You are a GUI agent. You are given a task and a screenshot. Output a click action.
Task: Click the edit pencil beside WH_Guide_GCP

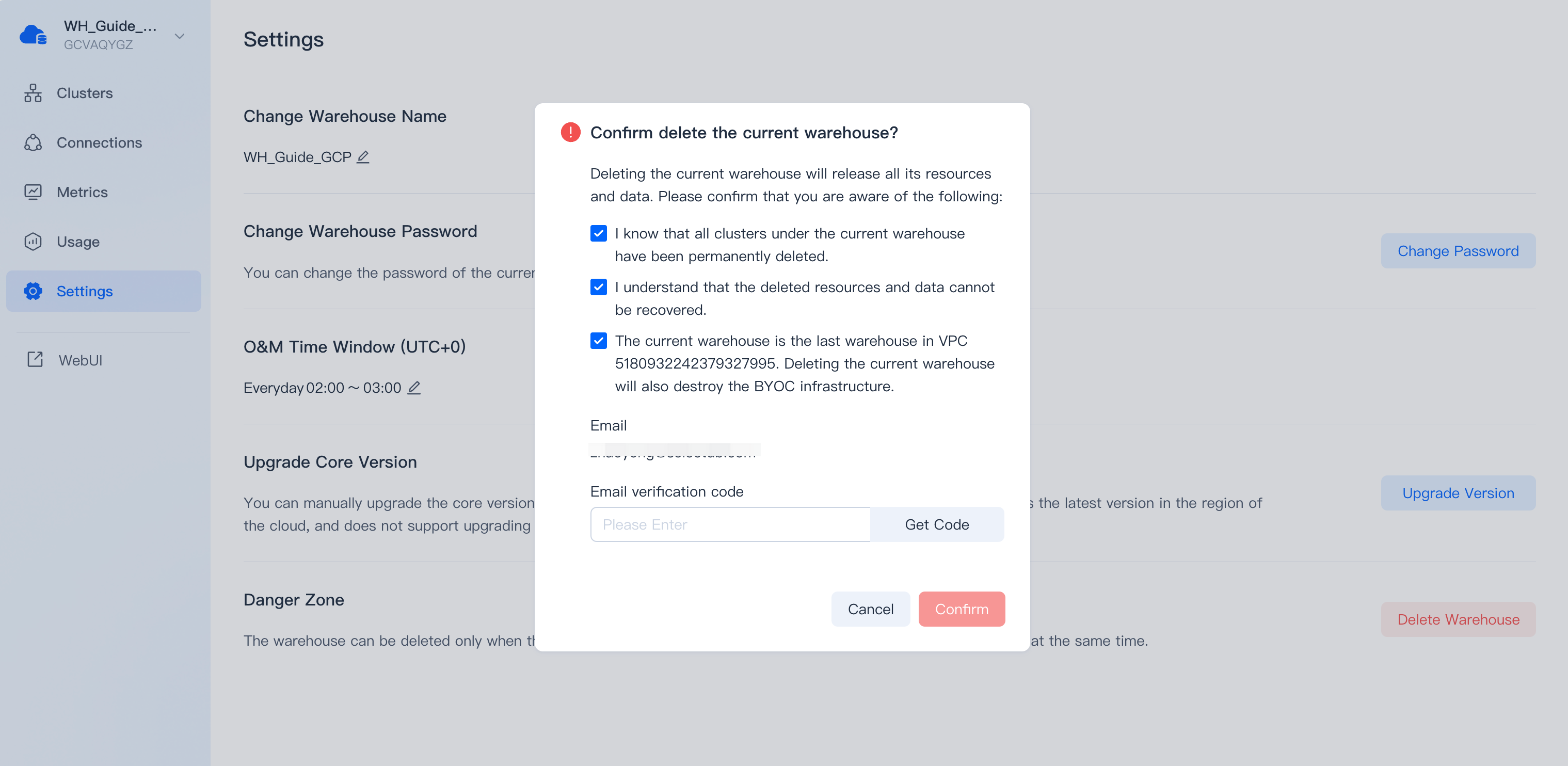pos(363,157)
